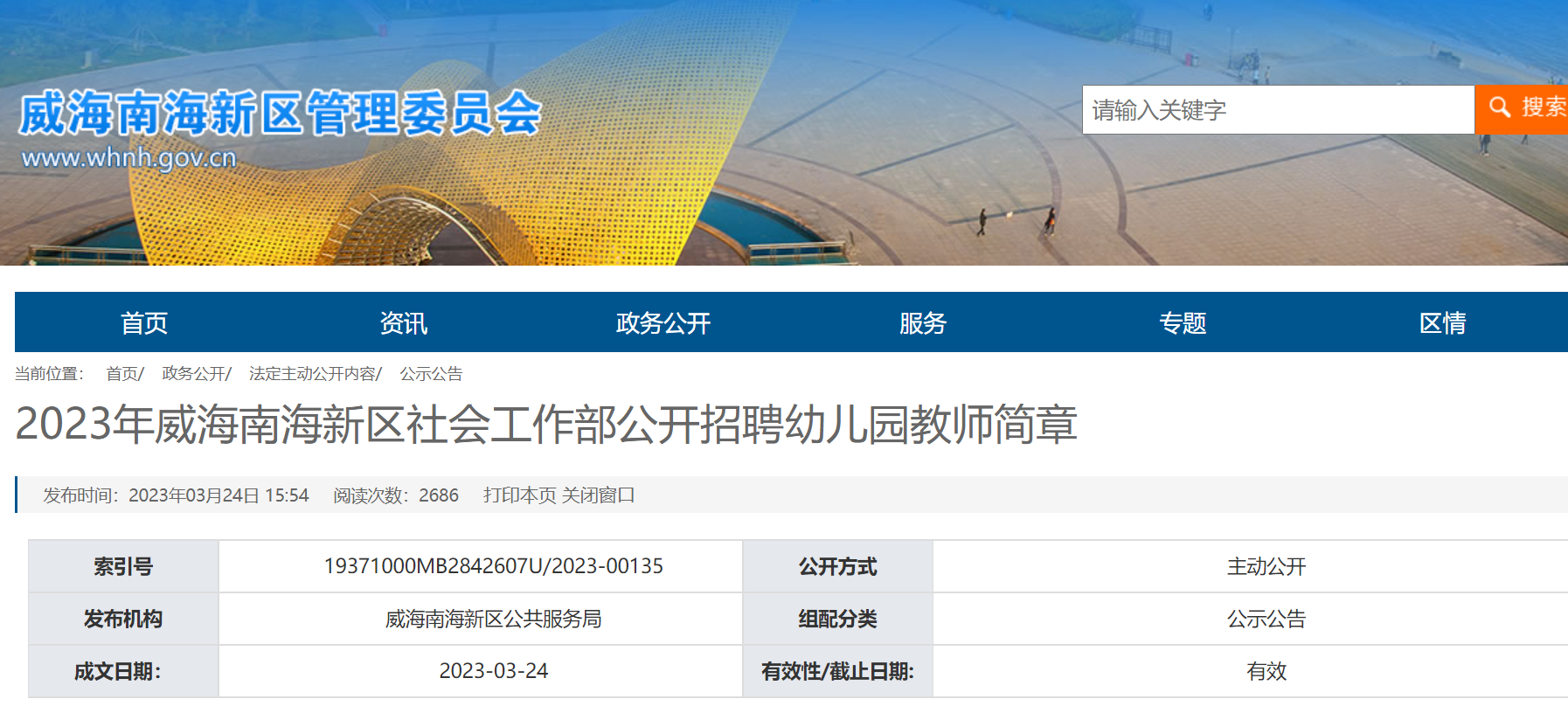The width and height of the screenshot is (1568, 713).
Task: Select 服务 in the blue navigation bar
Action: click(923, 323)
